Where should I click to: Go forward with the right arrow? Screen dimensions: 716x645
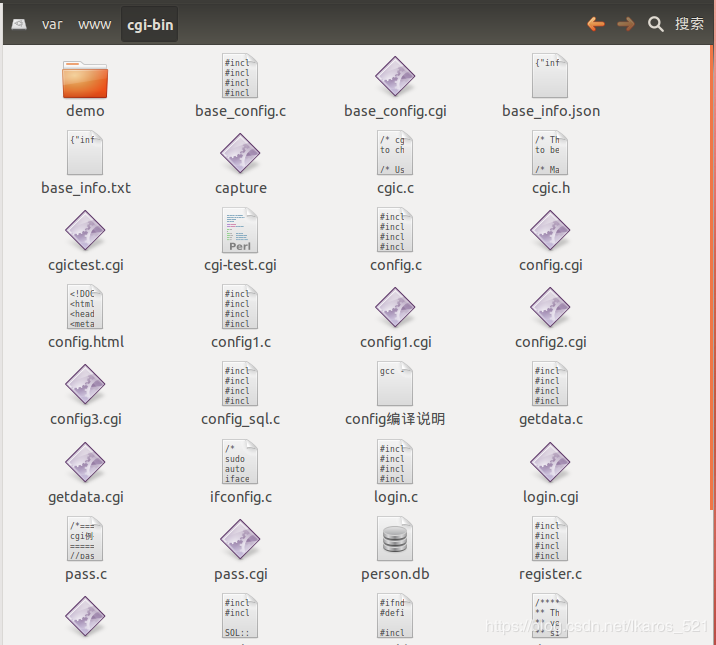(x=626, y=24)
